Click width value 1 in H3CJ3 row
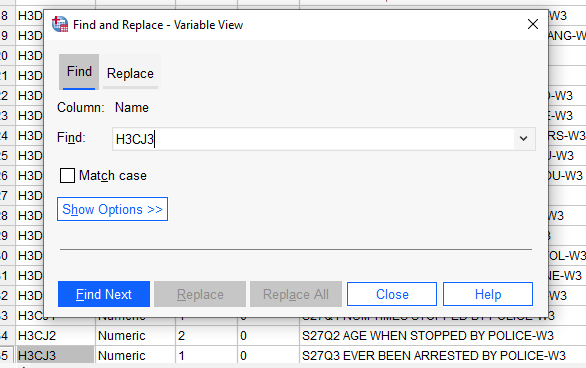The image size is (586, 368). [206, 355]
